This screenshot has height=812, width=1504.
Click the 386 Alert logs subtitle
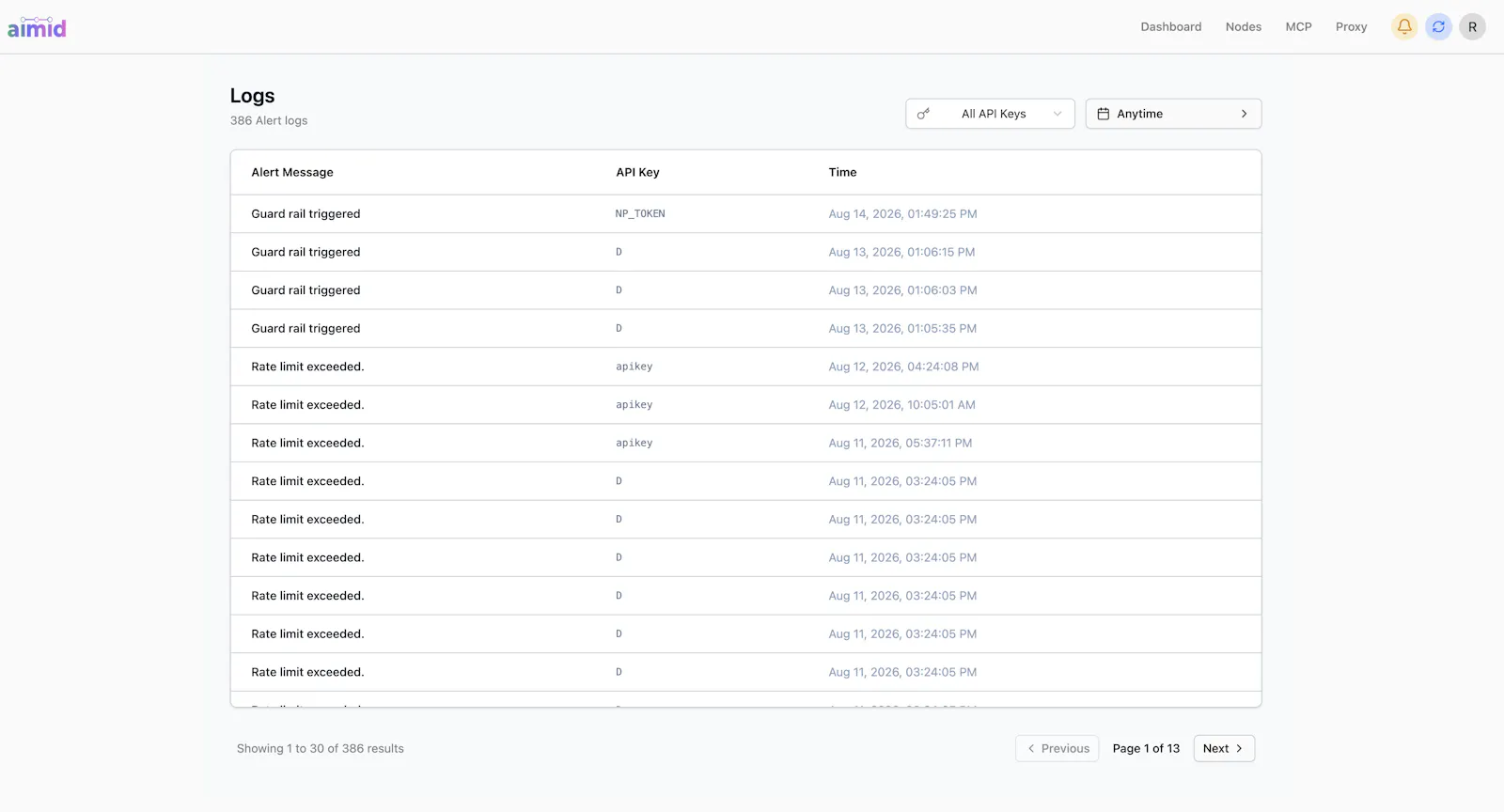coord(269,120)
